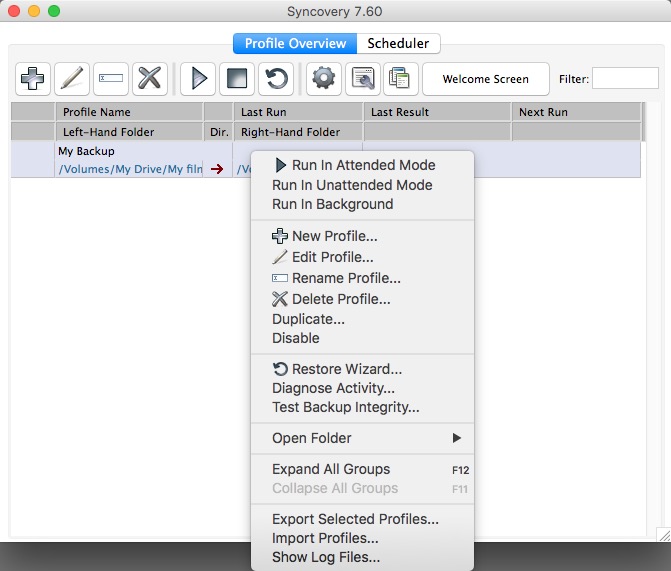
Task: Click into the Filter field
Action: 625,78
